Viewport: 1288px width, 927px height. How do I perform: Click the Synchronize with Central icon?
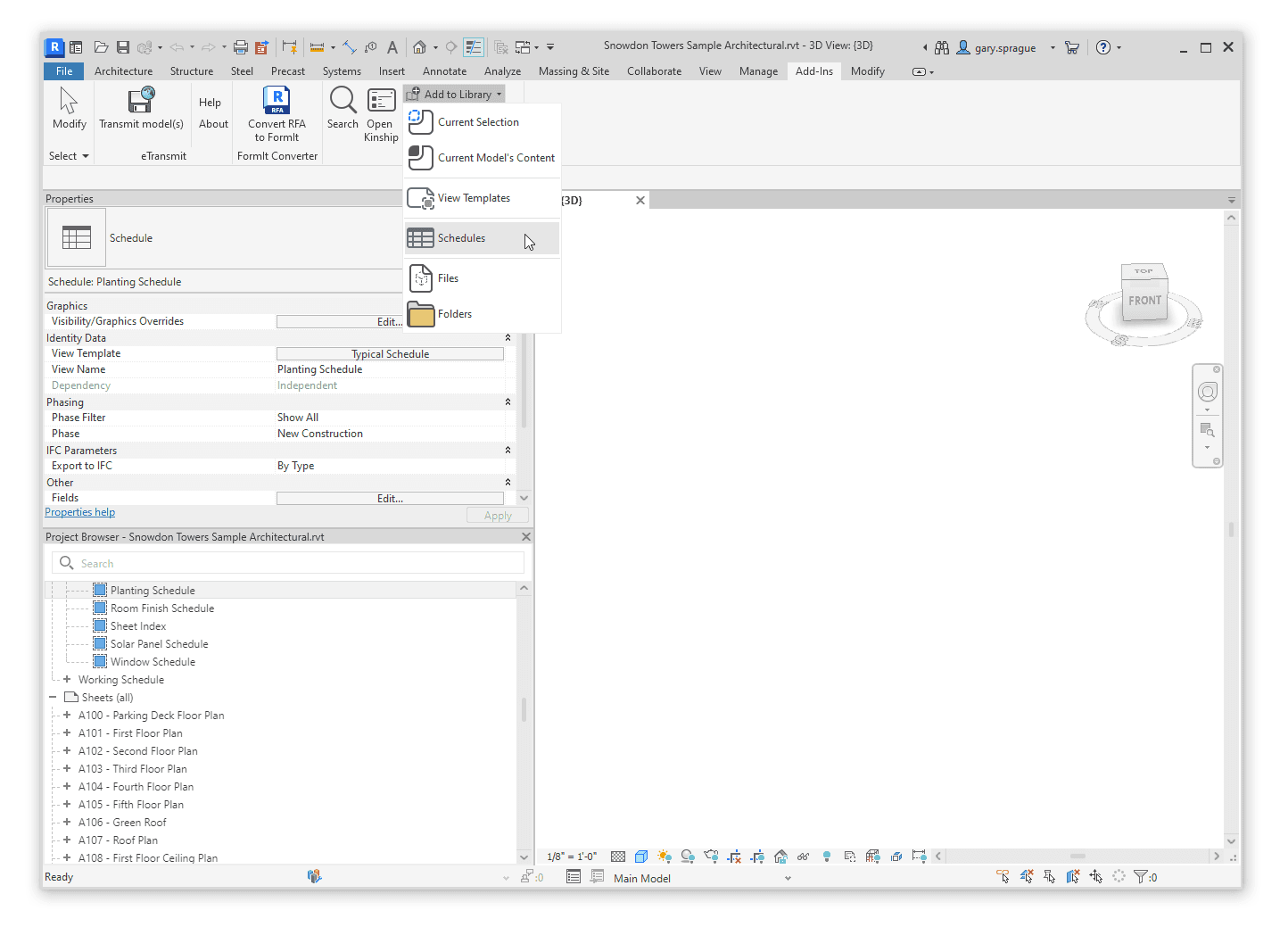click(145, 46)
